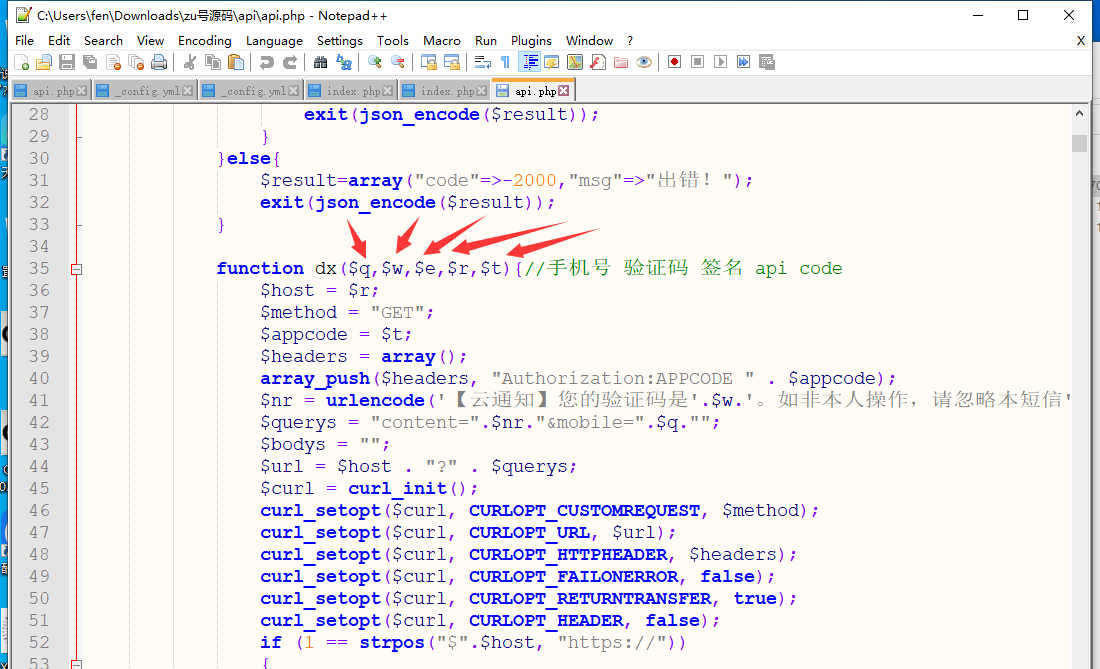The height and width of the screenshot is (669, 1100).
Task: Print the current file
Action: (158, 62)
